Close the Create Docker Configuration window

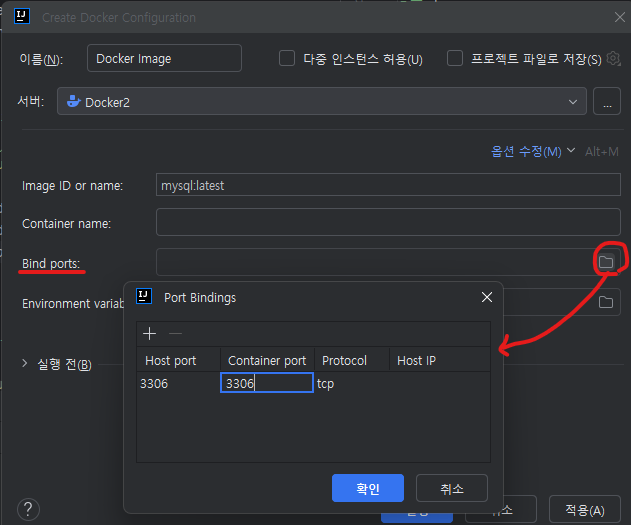pyautogui.click(x=620, y=17)
